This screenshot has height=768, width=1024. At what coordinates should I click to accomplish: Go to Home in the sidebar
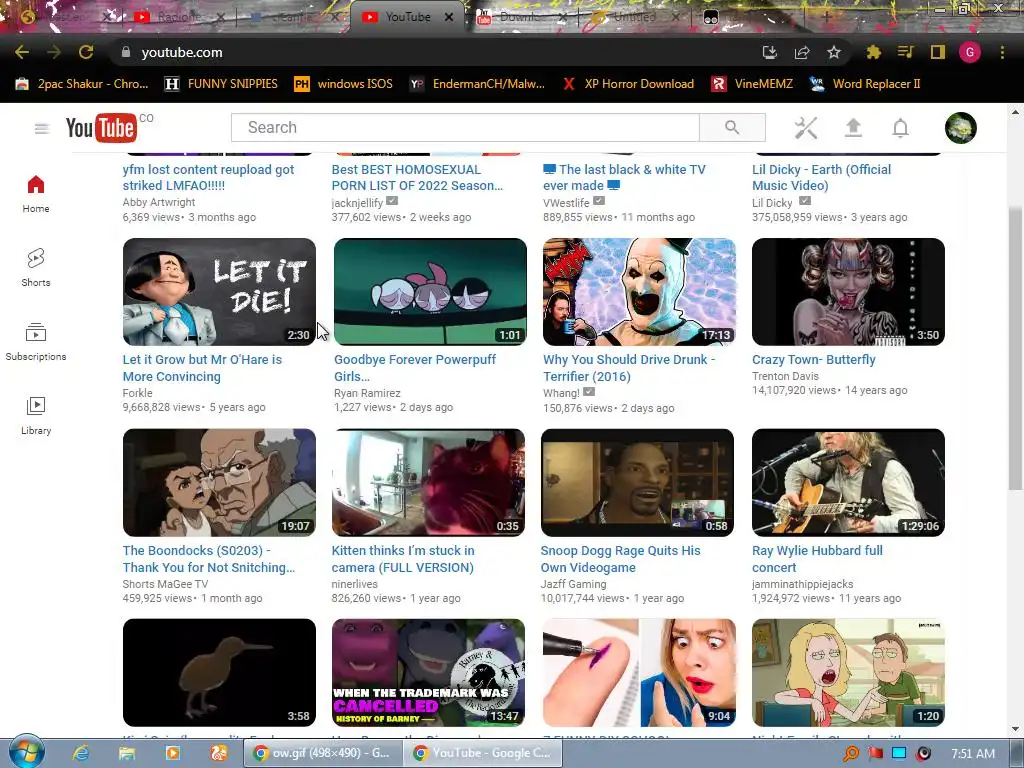(x=36, y=194)
